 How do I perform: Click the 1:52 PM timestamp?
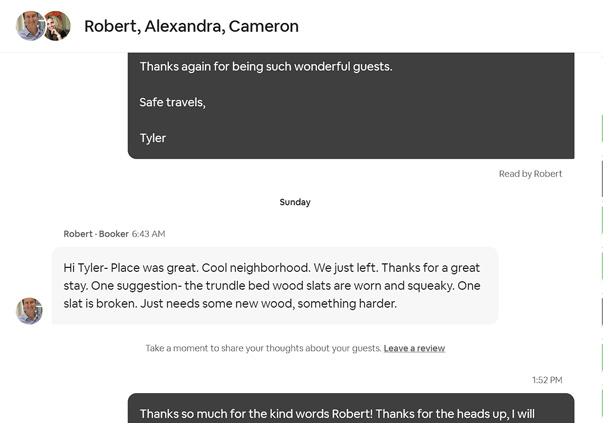[x=547, y=380]
